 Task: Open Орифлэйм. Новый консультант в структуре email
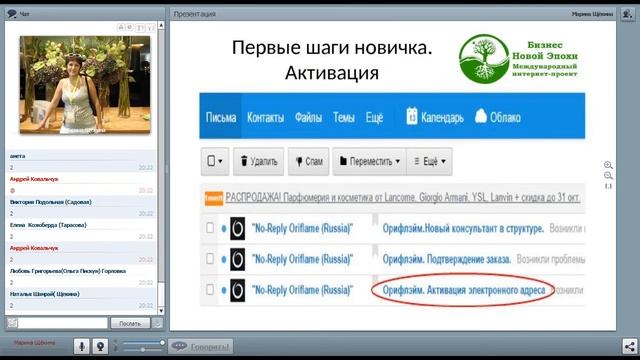(463, 228)
